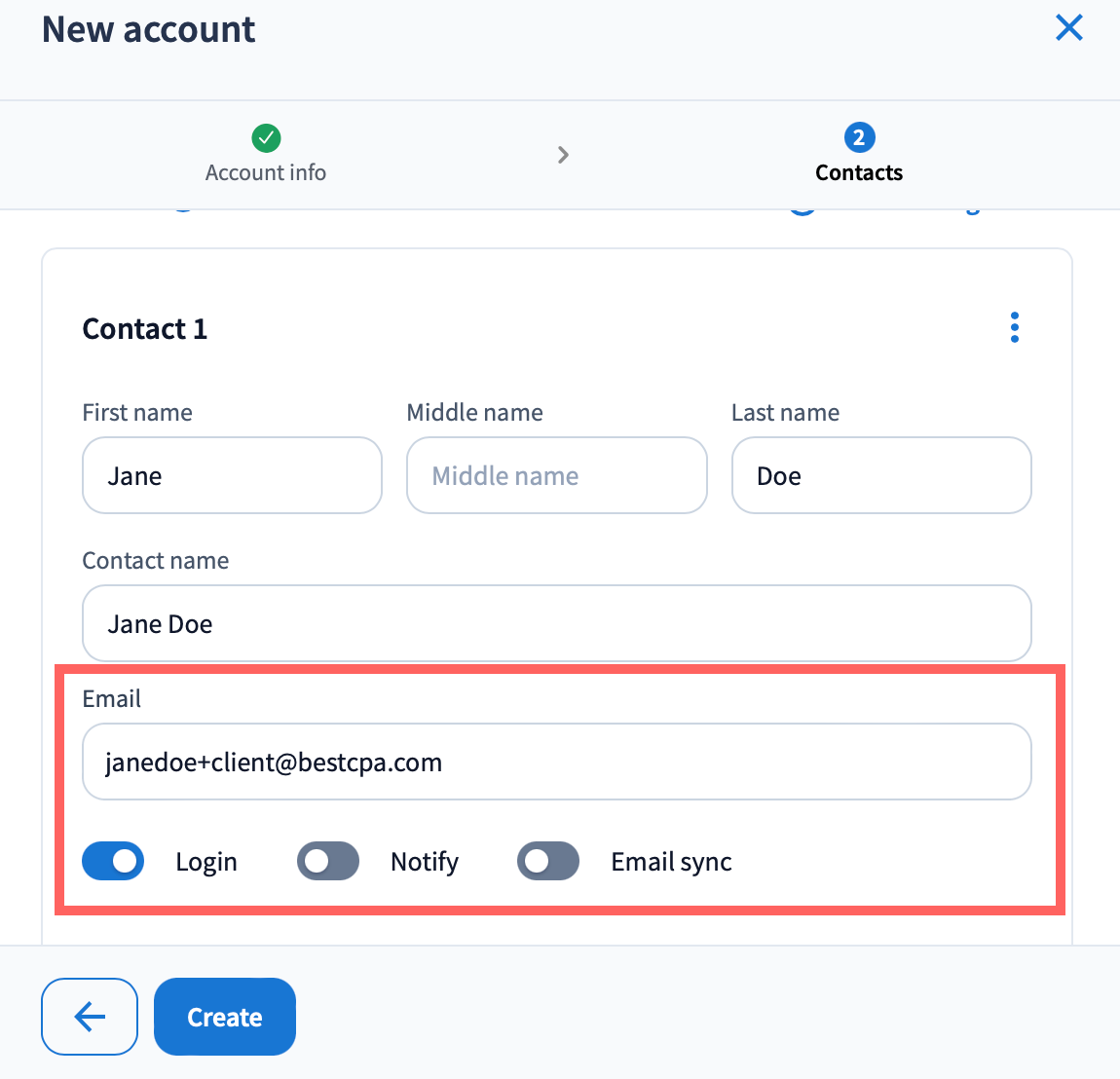Close the New account dialog
The height and width of the screenshot is (1079, 1120).
click(1068, 28)
